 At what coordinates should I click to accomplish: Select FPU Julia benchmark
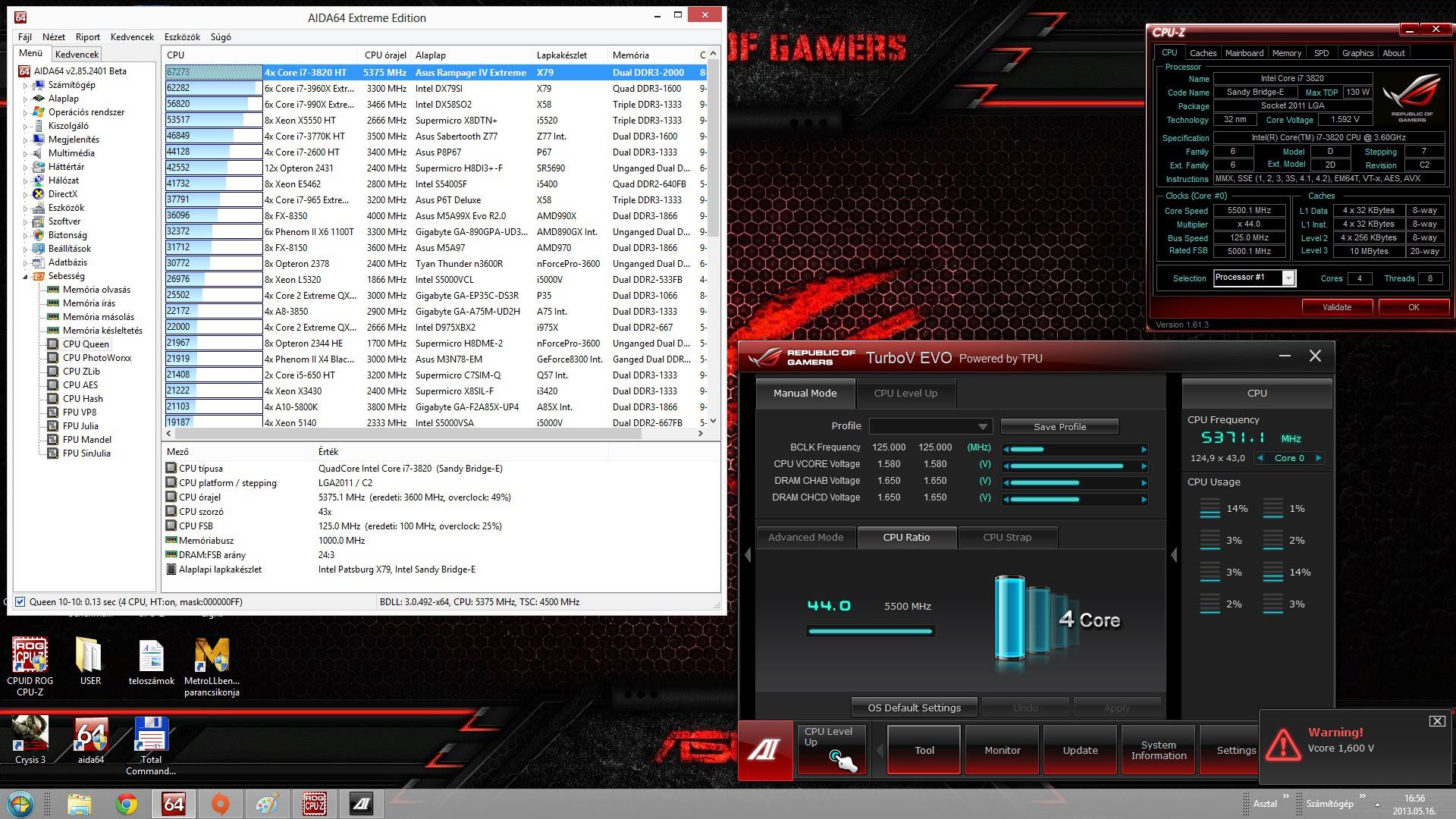[80, 425]
